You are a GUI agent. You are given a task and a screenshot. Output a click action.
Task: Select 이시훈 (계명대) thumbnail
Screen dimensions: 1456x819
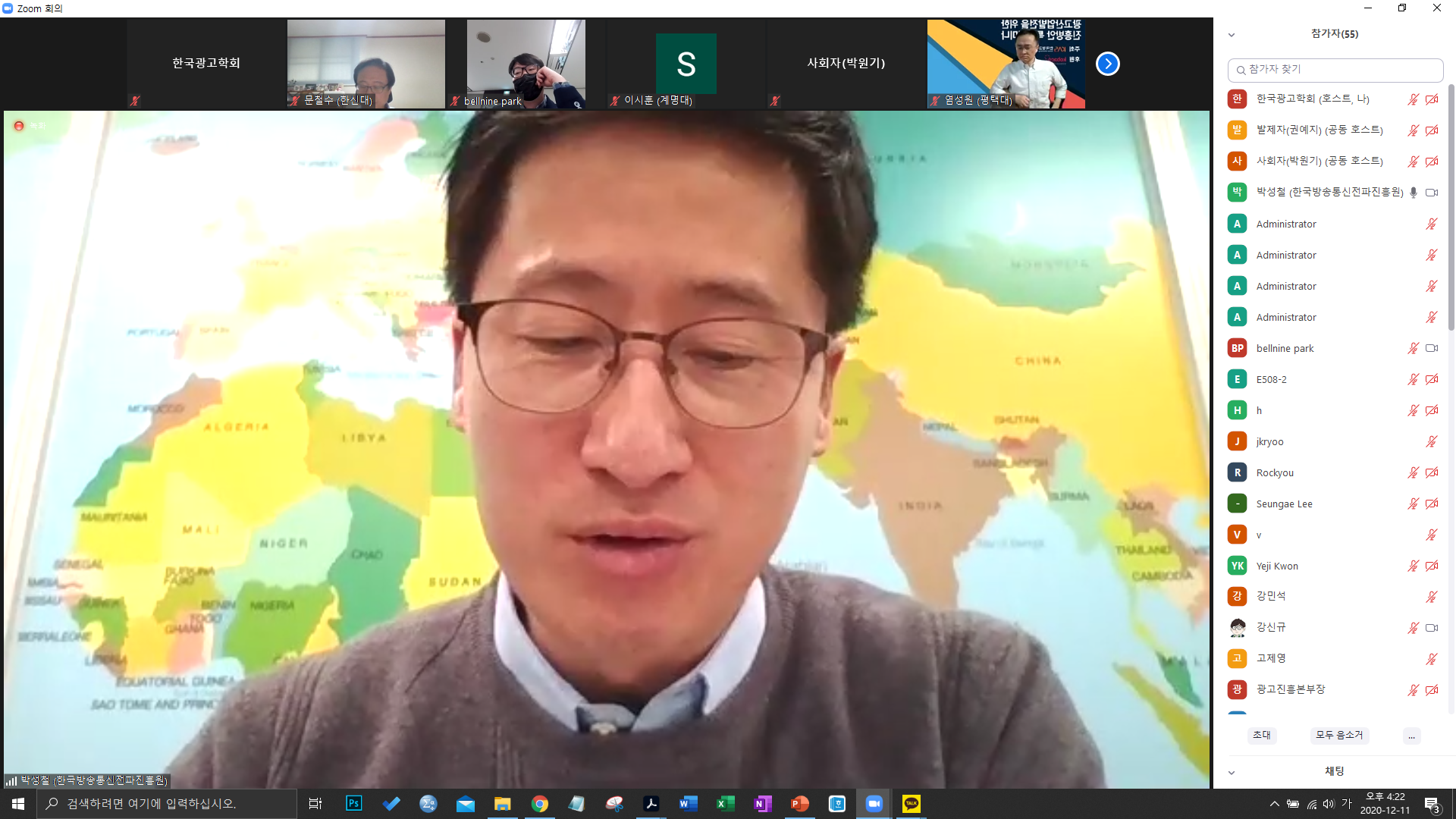[x=686, y=64]
